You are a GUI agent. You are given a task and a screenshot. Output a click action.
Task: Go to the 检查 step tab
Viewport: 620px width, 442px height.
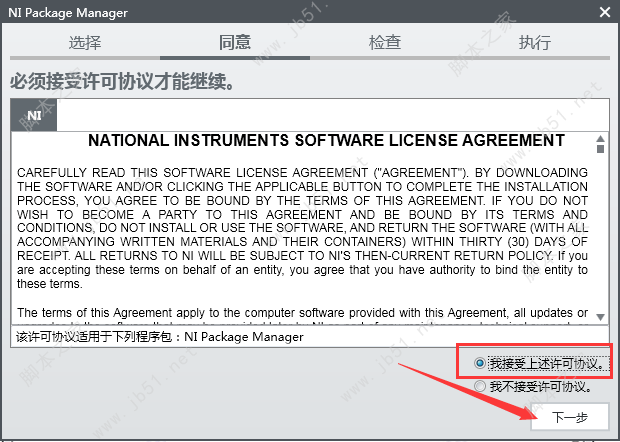point(385,42)
